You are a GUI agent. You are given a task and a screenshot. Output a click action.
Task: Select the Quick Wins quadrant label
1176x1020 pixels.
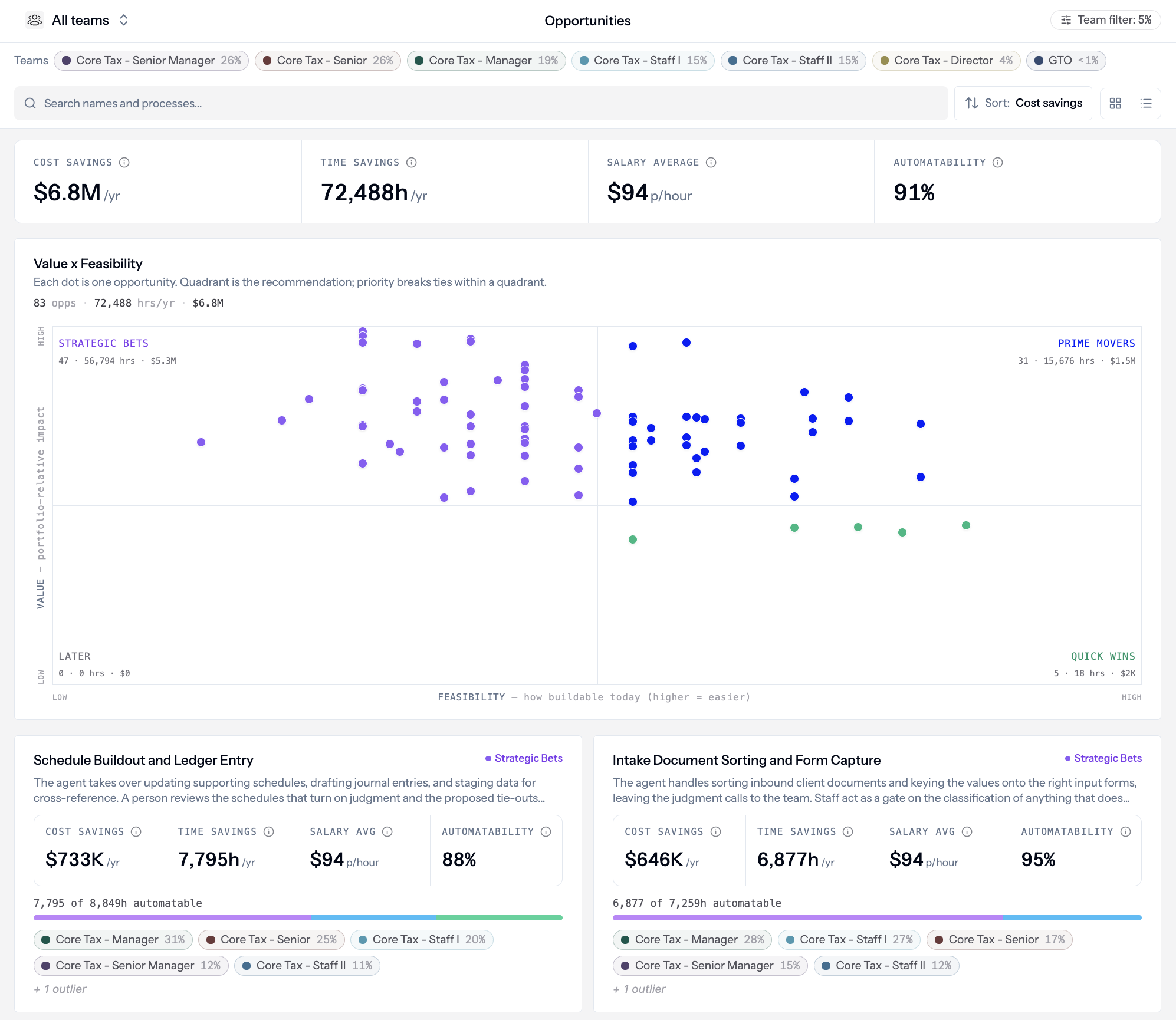point(1103,656)
